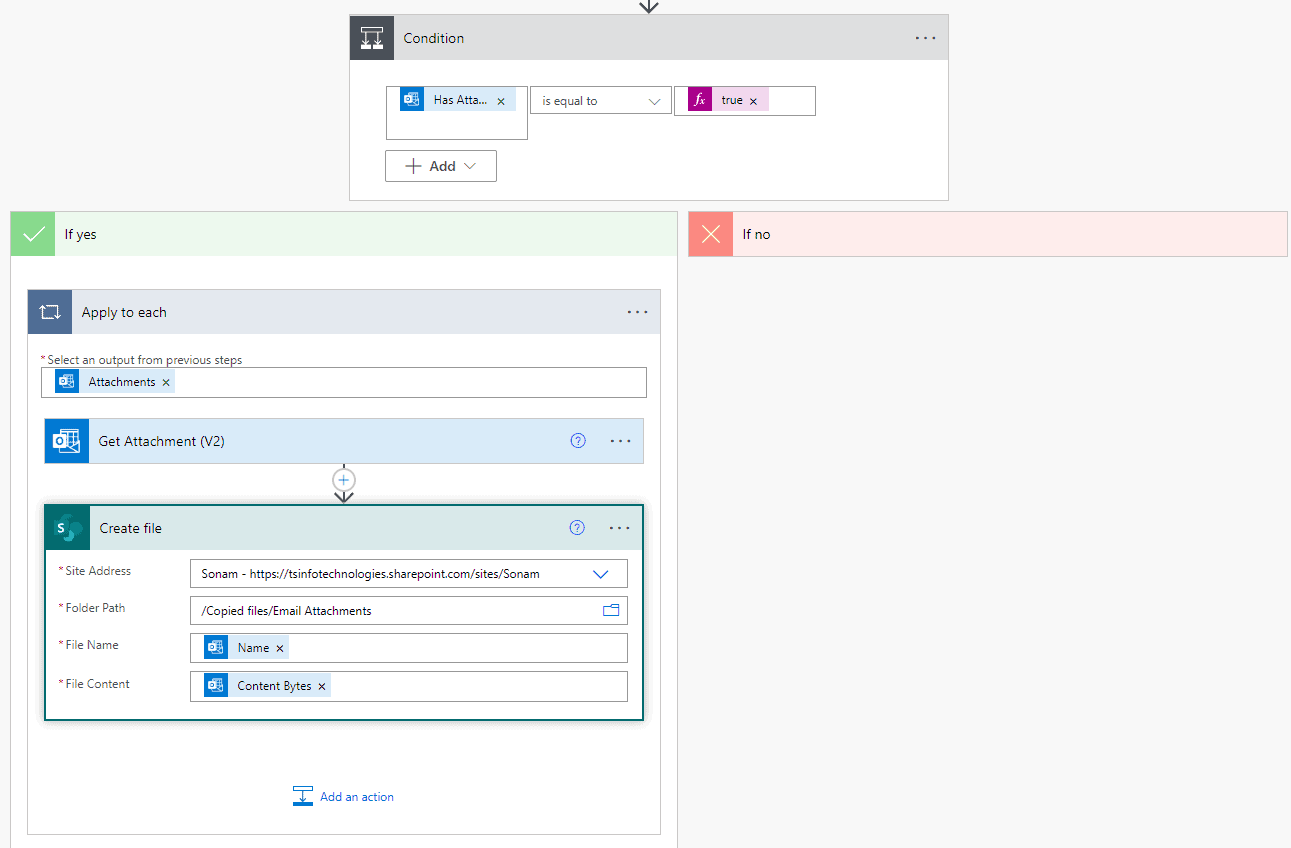Select the If yes branch header

344,234
